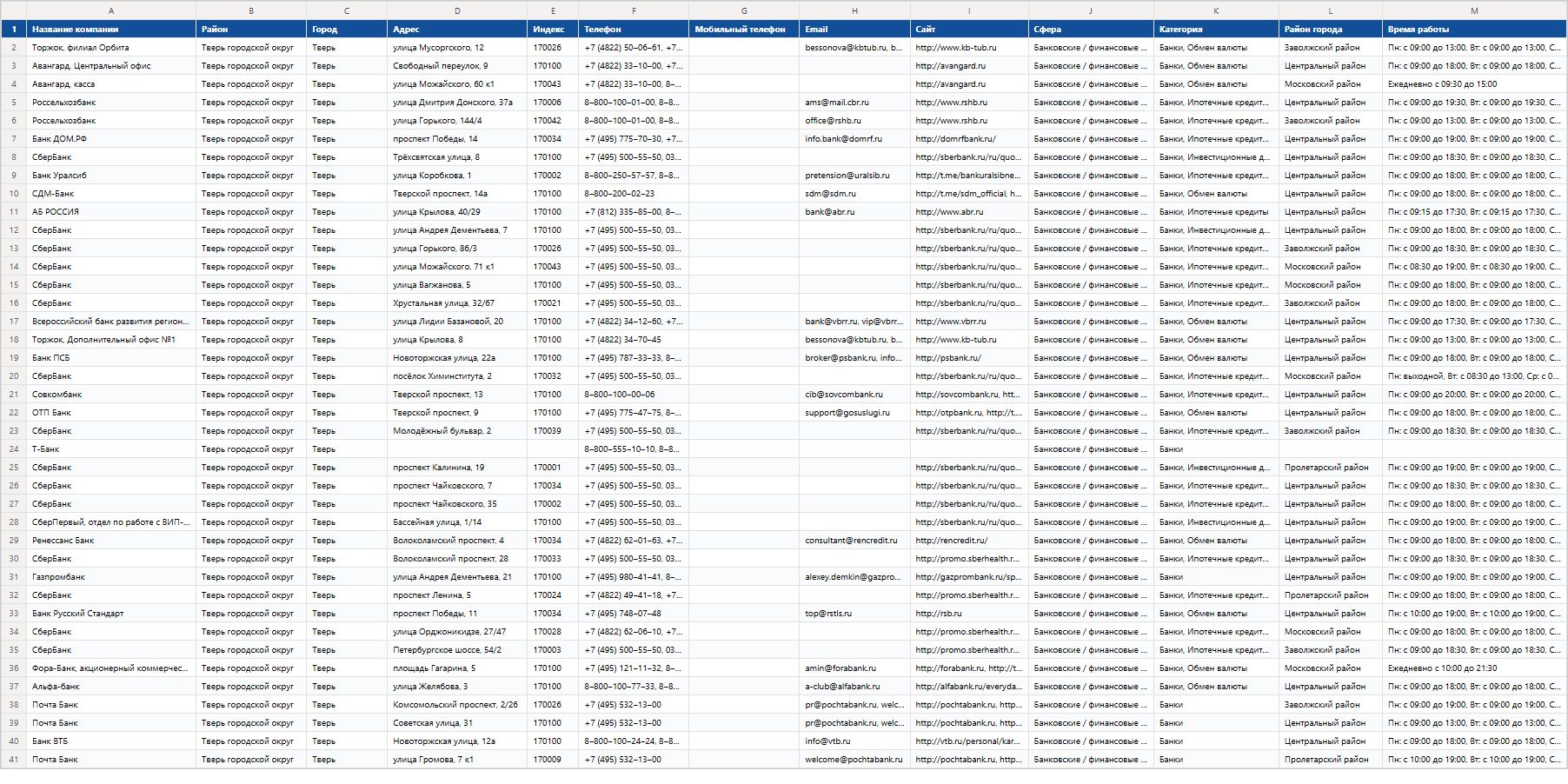Select email cell 'ams@mail.cbr.ru'
Screen dimensions: 1568x784
(x=855, y=103)
